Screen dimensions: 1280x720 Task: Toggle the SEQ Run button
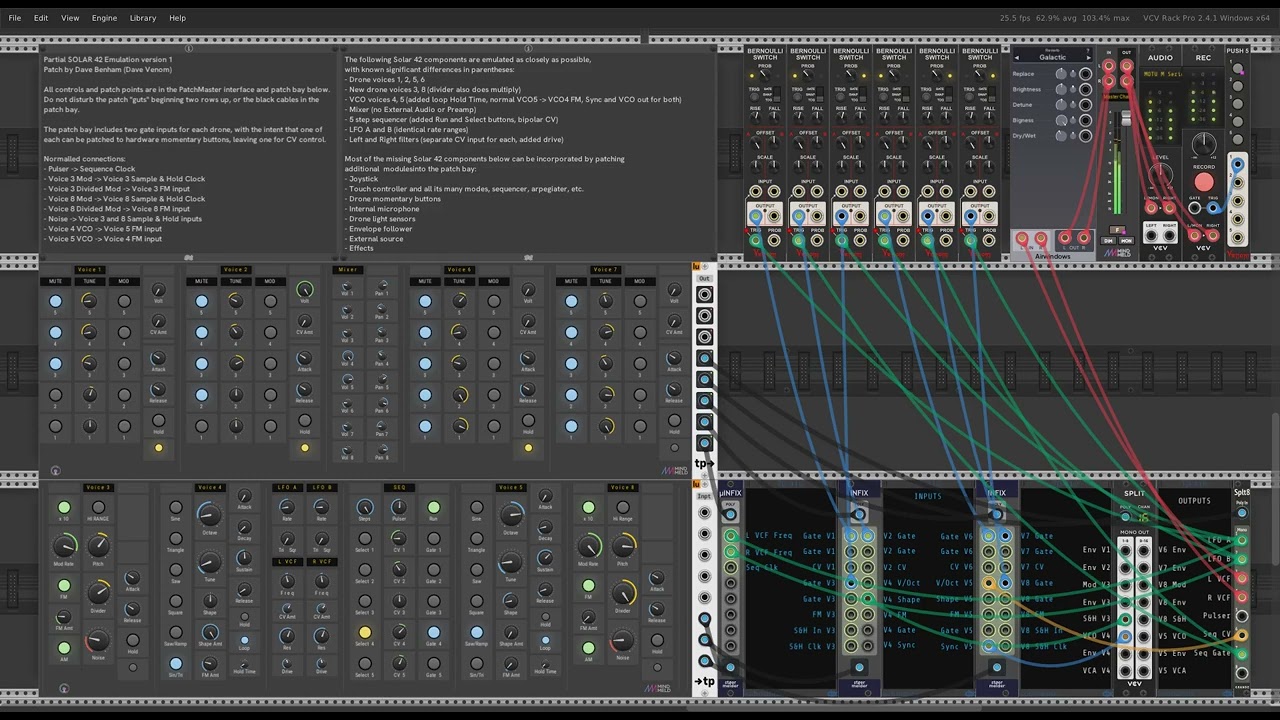click(x=433, y=508)
